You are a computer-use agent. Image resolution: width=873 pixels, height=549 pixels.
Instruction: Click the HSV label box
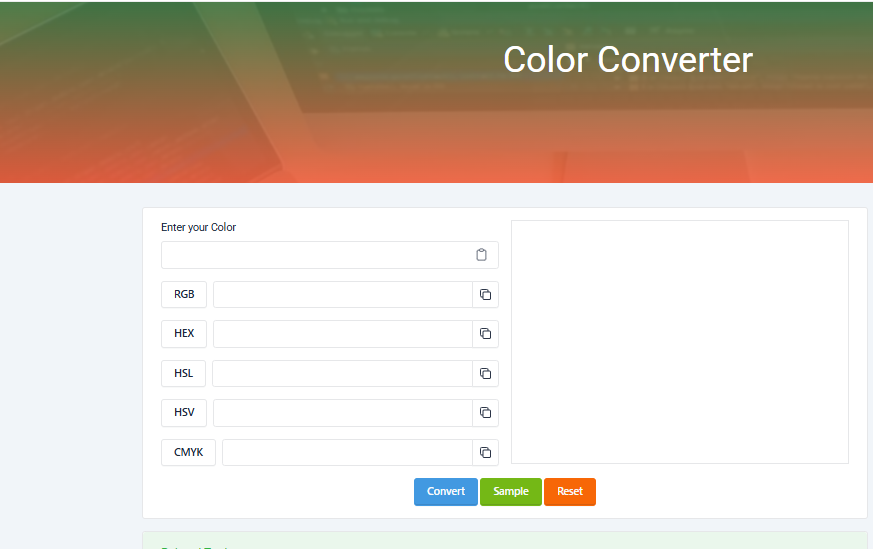point(184,413)
